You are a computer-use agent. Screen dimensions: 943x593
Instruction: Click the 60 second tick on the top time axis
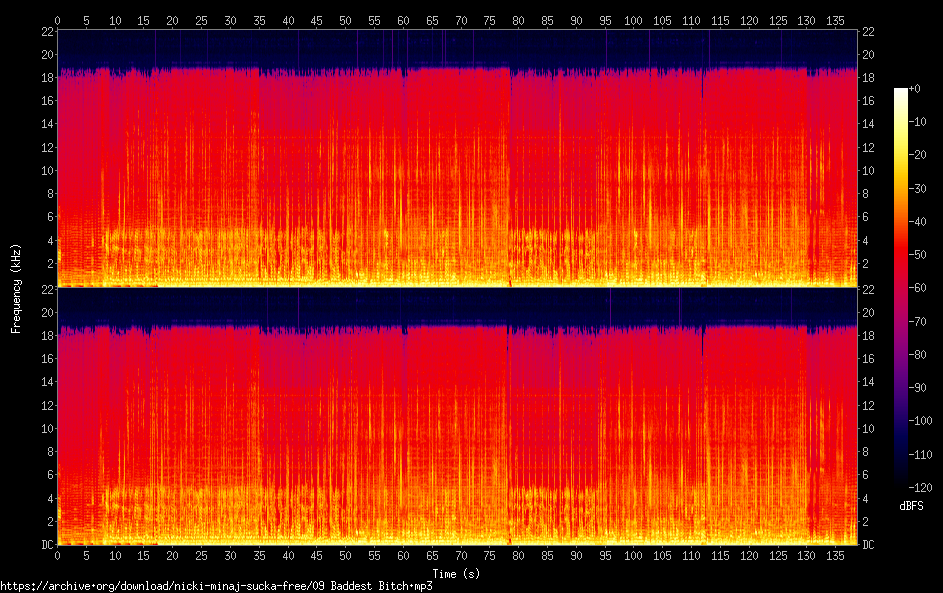[404, 19]
